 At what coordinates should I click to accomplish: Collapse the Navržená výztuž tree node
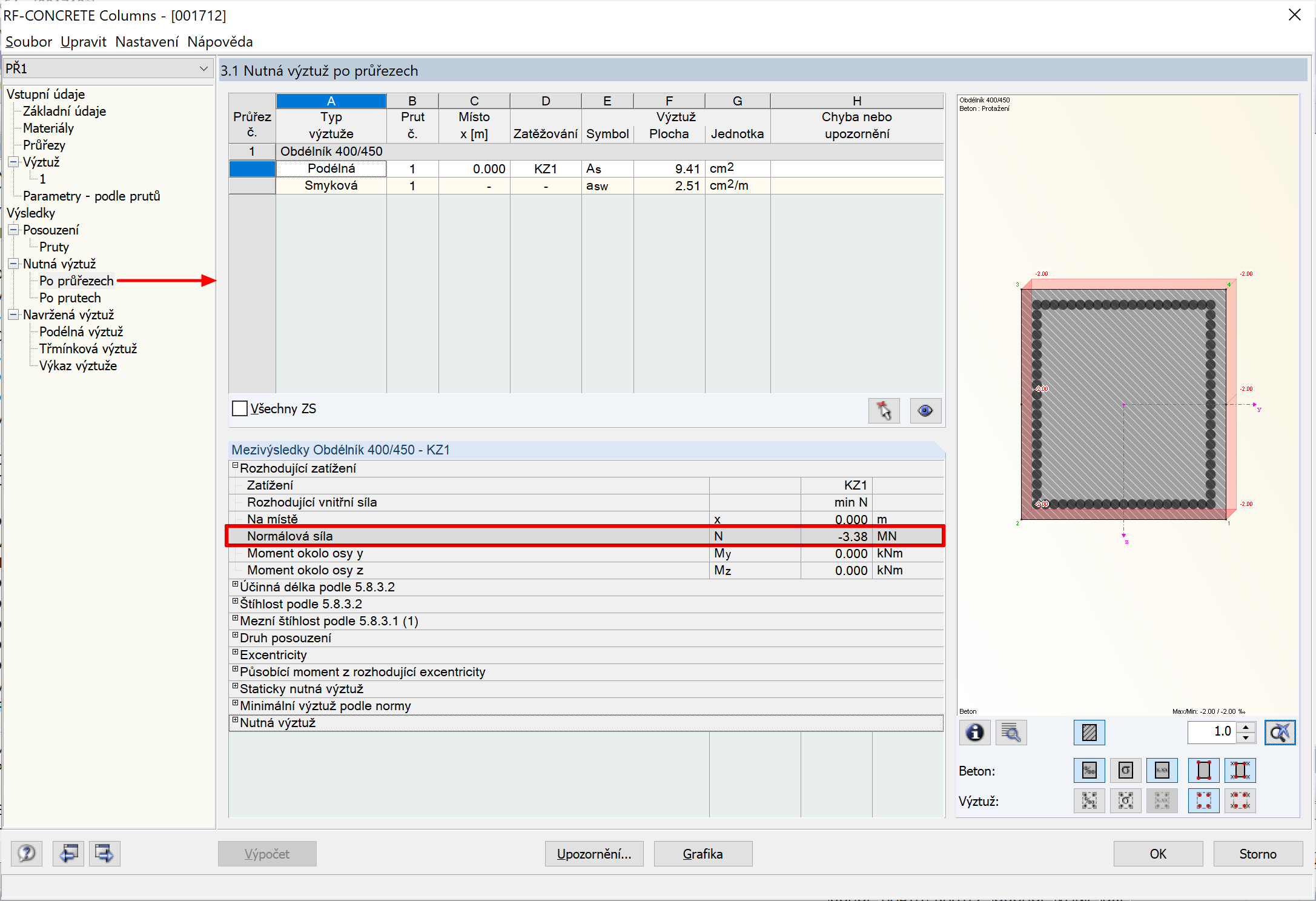click(13, 314)
